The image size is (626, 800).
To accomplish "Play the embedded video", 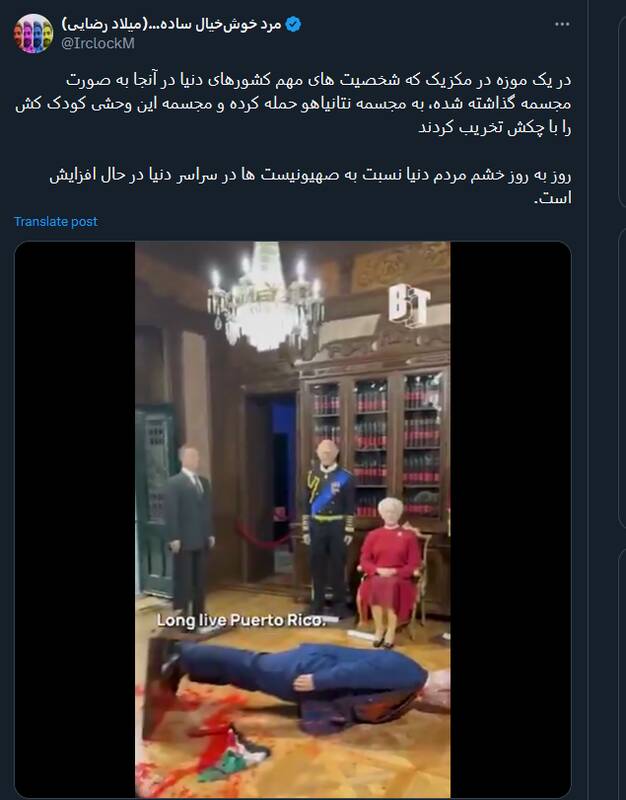I will [292, 519].
